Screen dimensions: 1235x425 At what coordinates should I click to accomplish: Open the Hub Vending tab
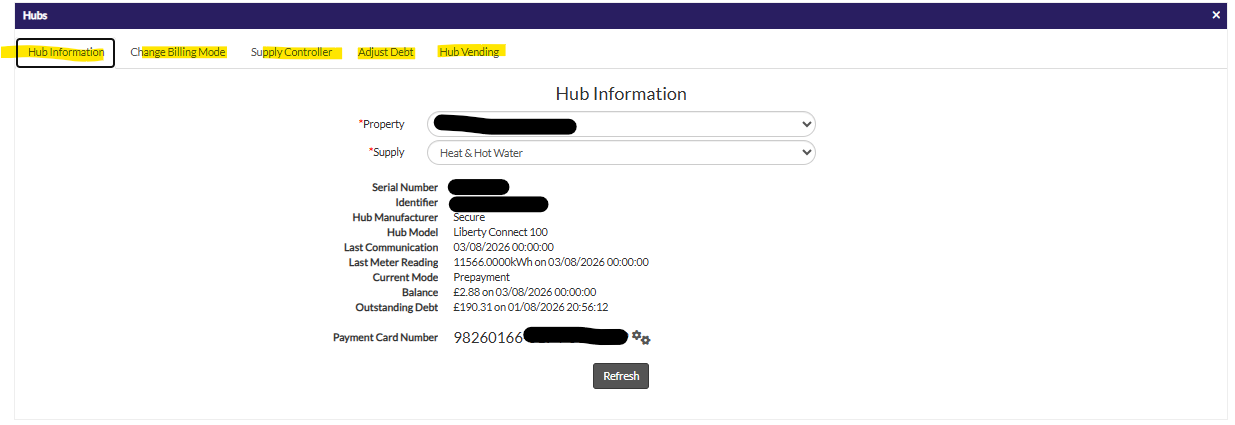click(469, 52)
